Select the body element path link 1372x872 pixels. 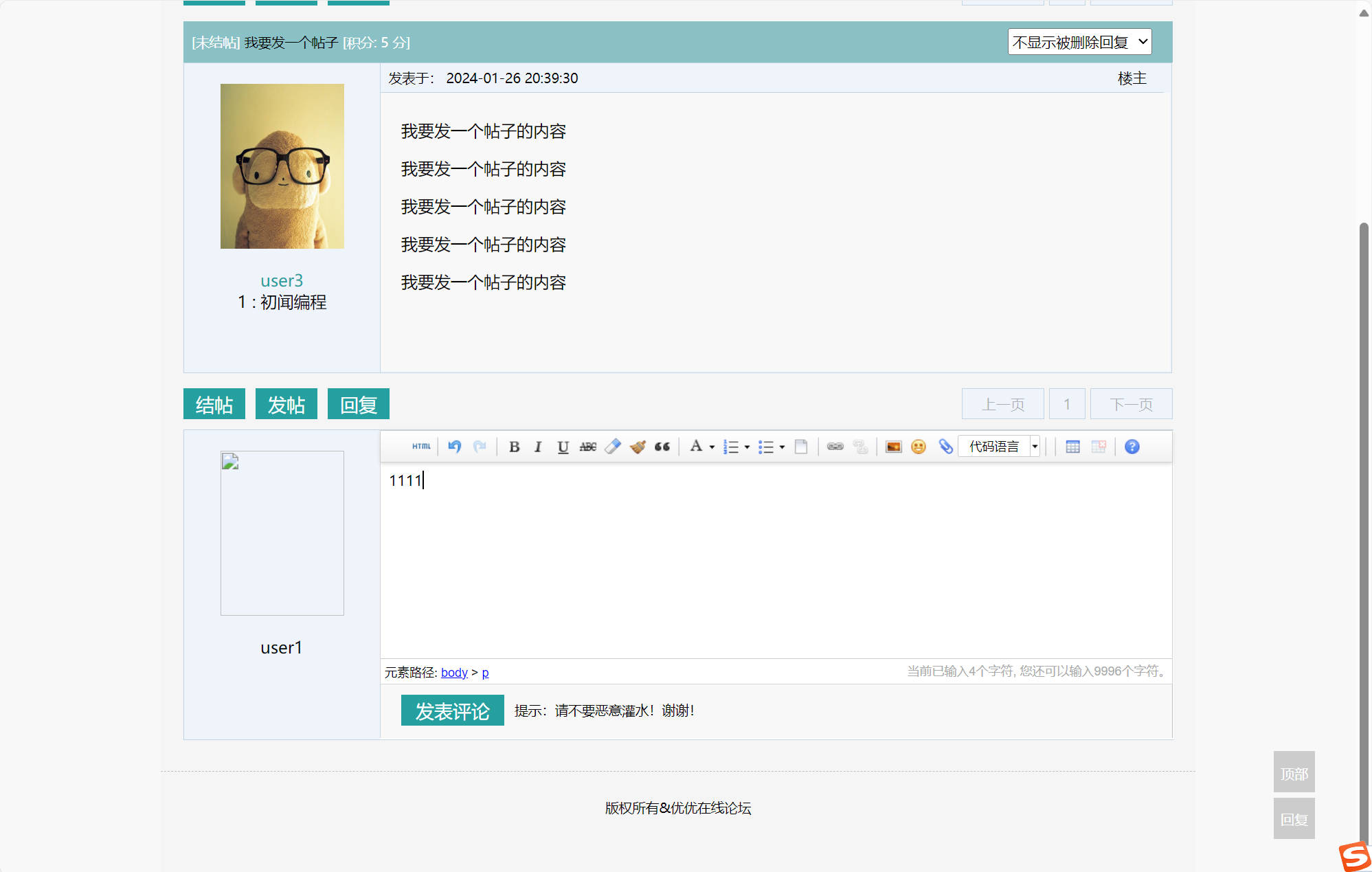454,672
